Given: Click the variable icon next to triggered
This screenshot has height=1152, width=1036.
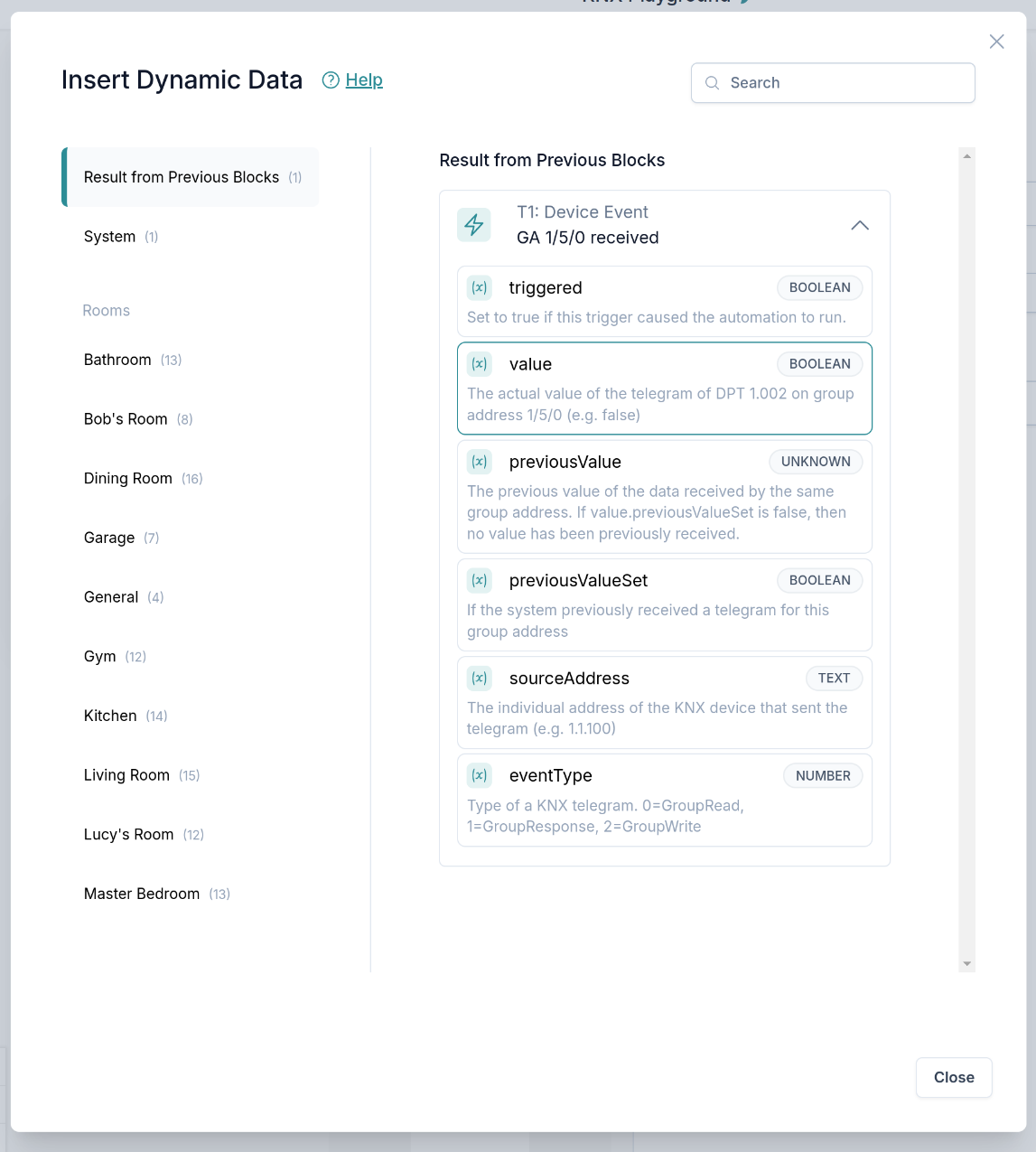Looking at the screenshot, I should (x=480, y=288).
